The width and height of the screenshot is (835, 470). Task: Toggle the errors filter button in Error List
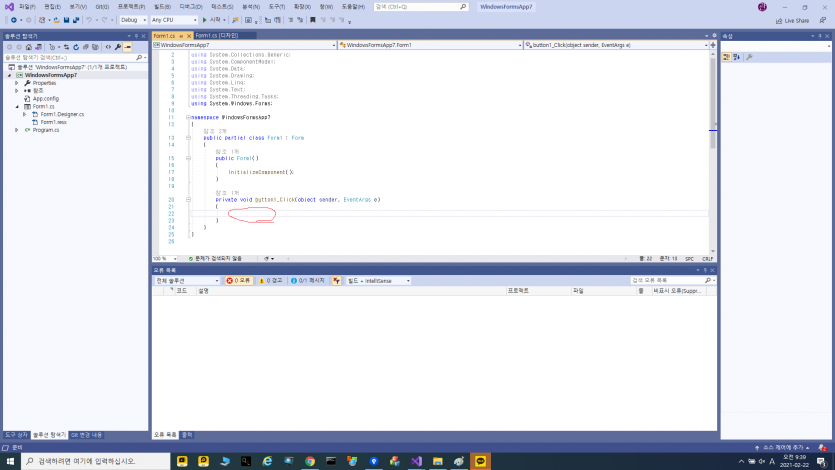[238, 281]
